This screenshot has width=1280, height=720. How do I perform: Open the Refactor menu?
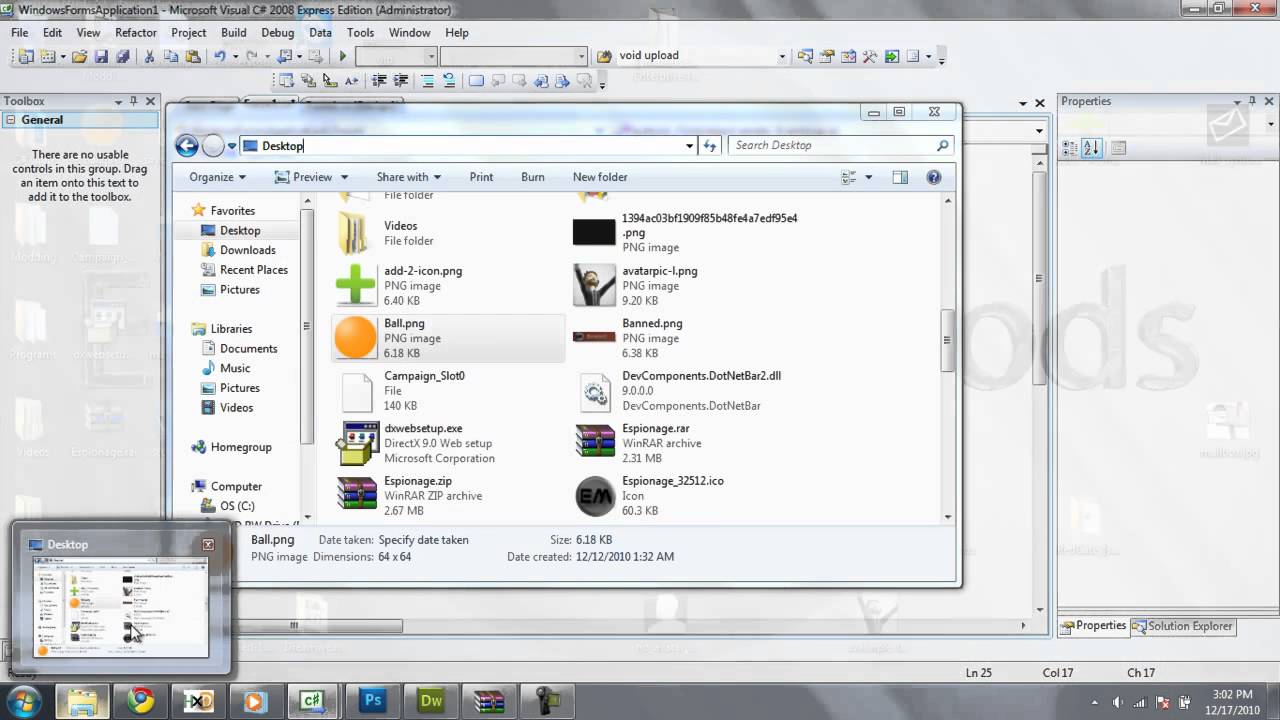point(136,32)
